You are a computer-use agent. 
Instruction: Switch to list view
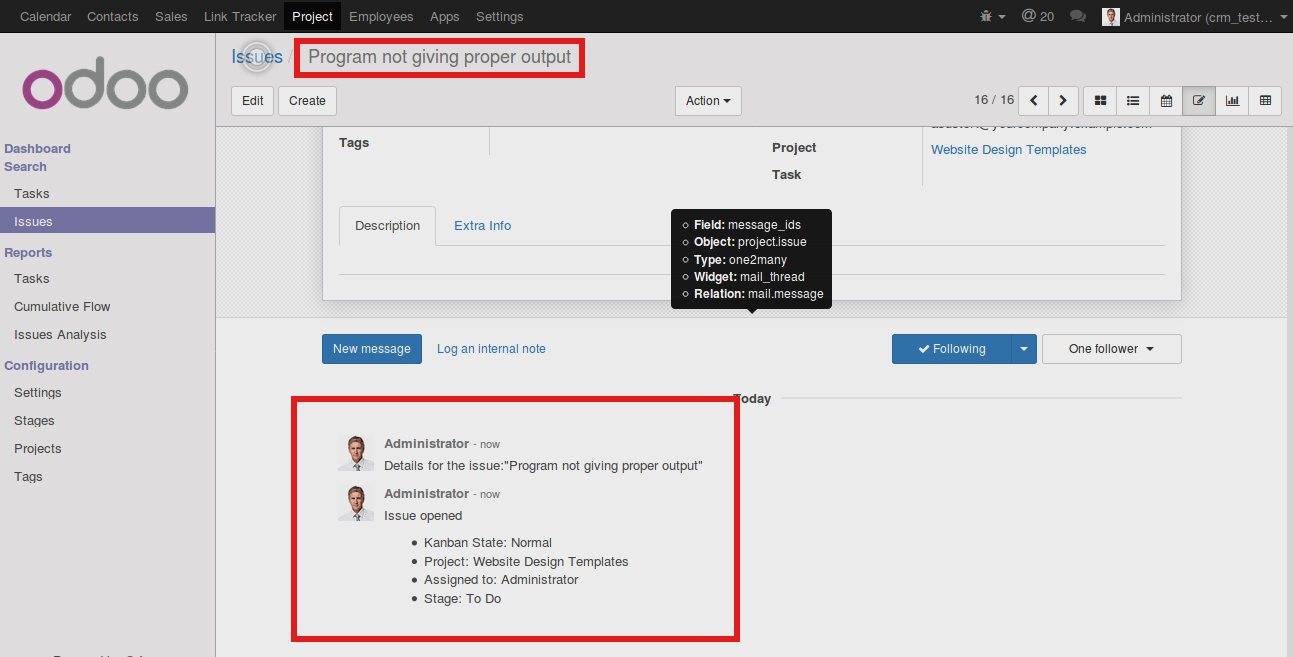click(1133, 100)
